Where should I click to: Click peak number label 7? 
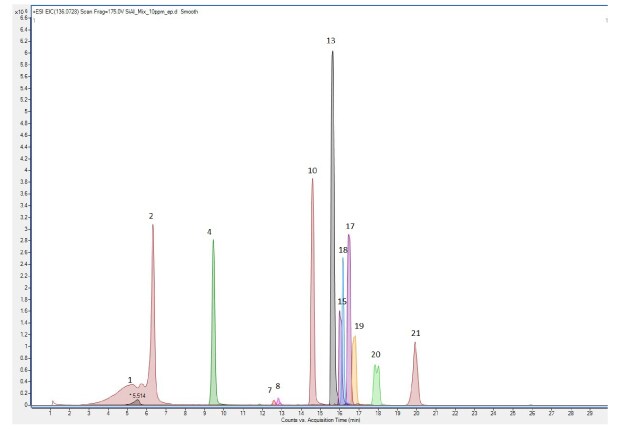[x=270, y=390]
